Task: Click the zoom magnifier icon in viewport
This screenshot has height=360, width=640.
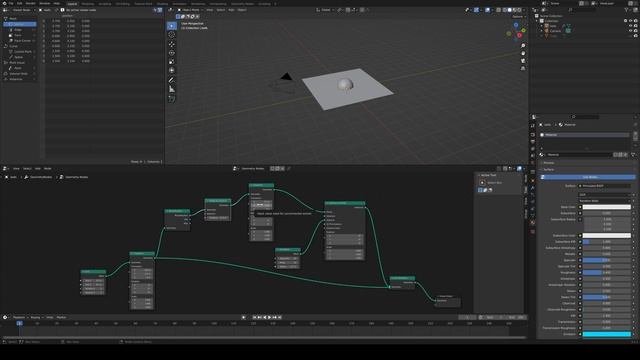Action: (x=523, y=46)
